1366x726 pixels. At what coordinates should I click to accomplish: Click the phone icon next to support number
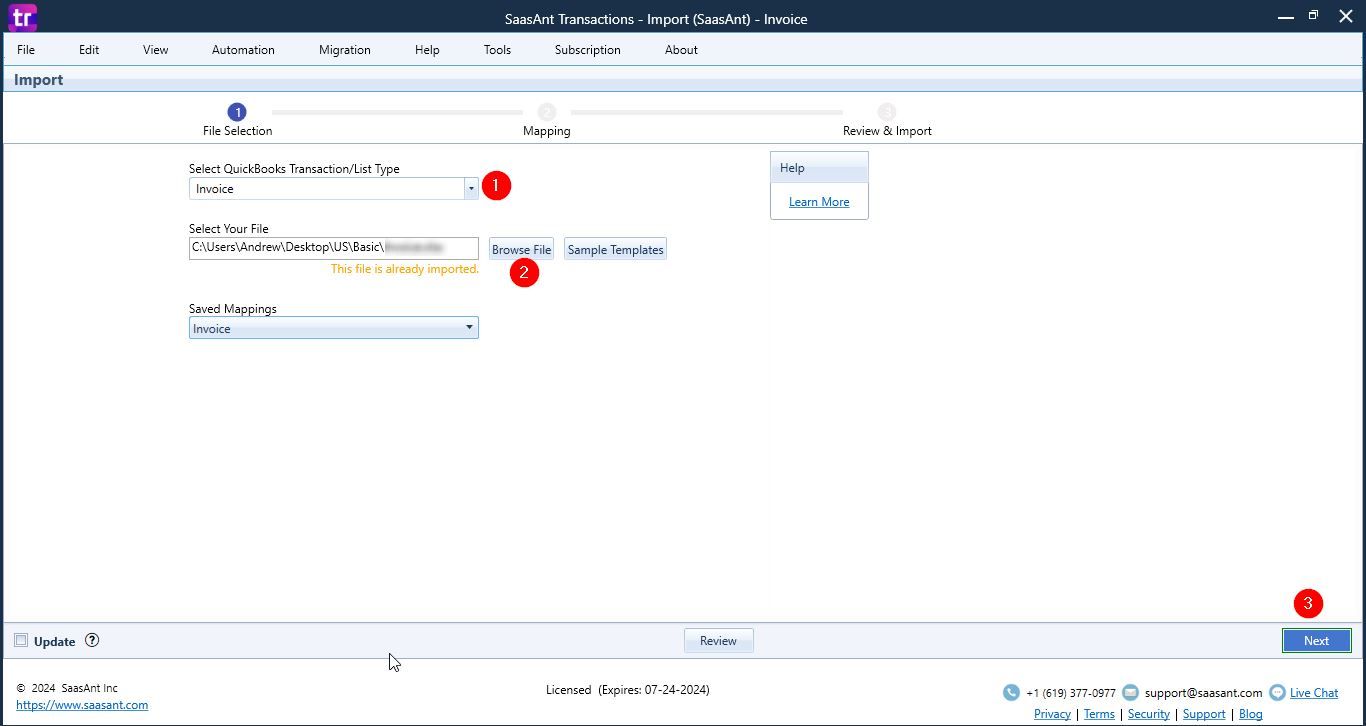pos(1011,692)
